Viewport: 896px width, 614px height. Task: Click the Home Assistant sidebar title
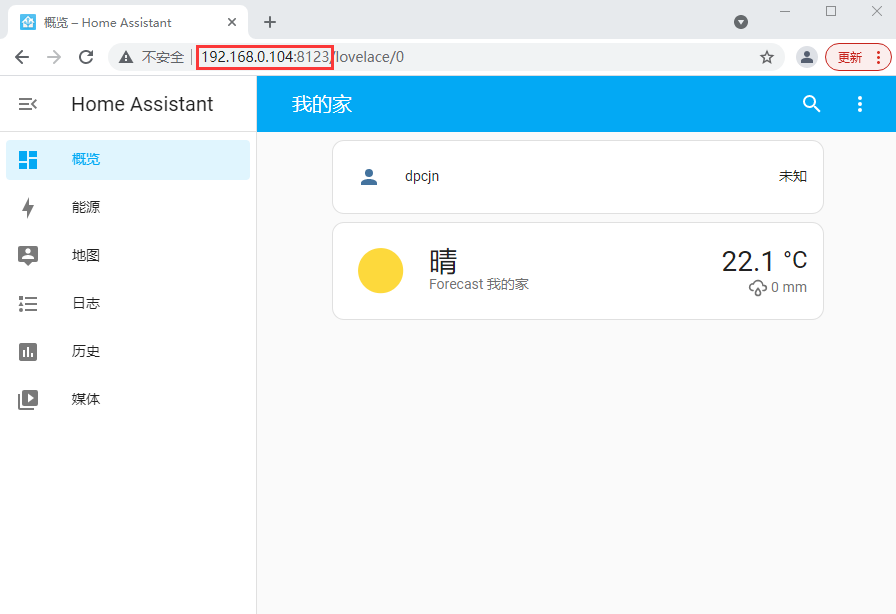point(142,104)
